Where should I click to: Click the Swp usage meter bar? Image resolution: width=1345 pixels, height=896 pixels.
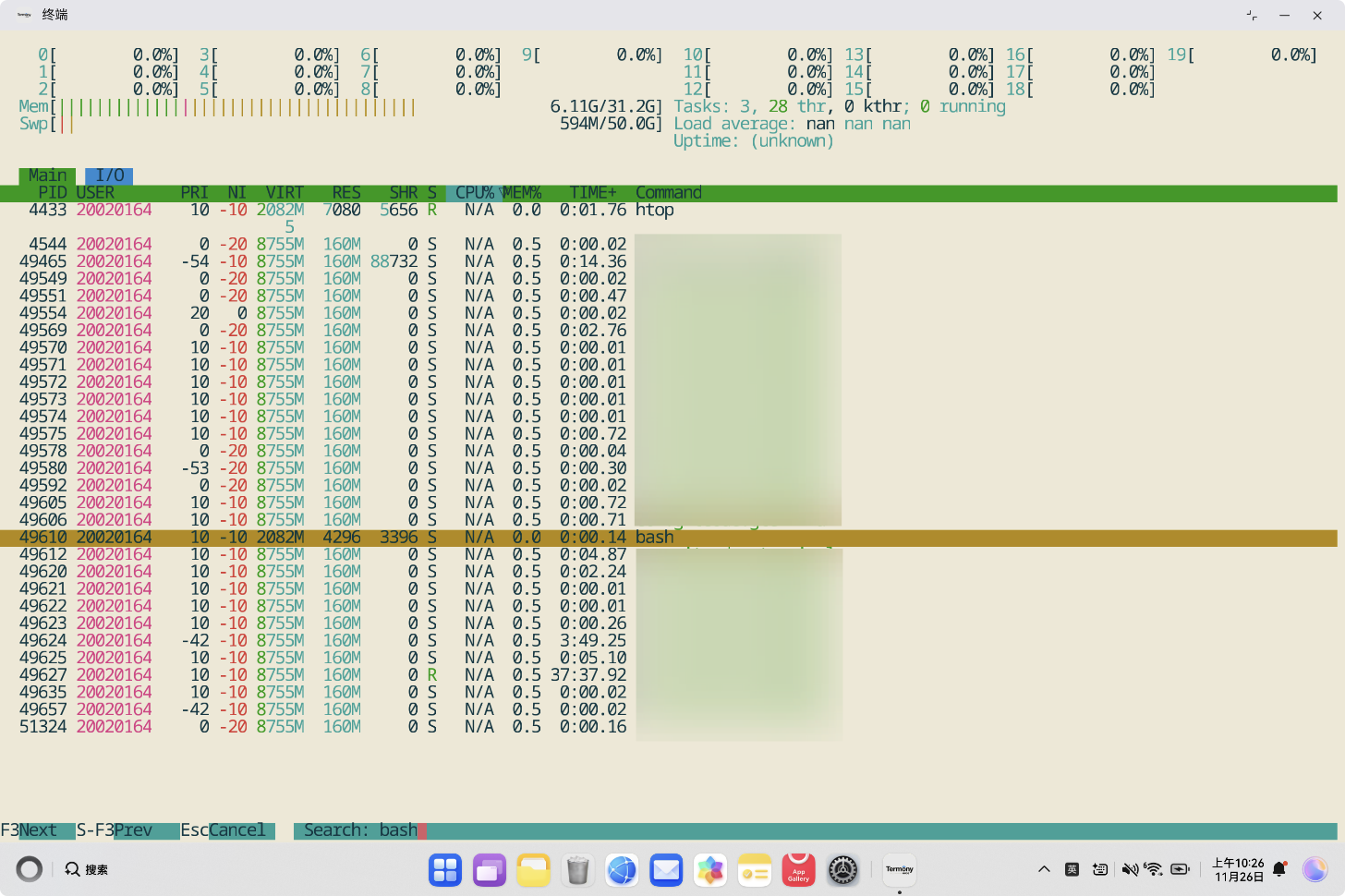341,124
